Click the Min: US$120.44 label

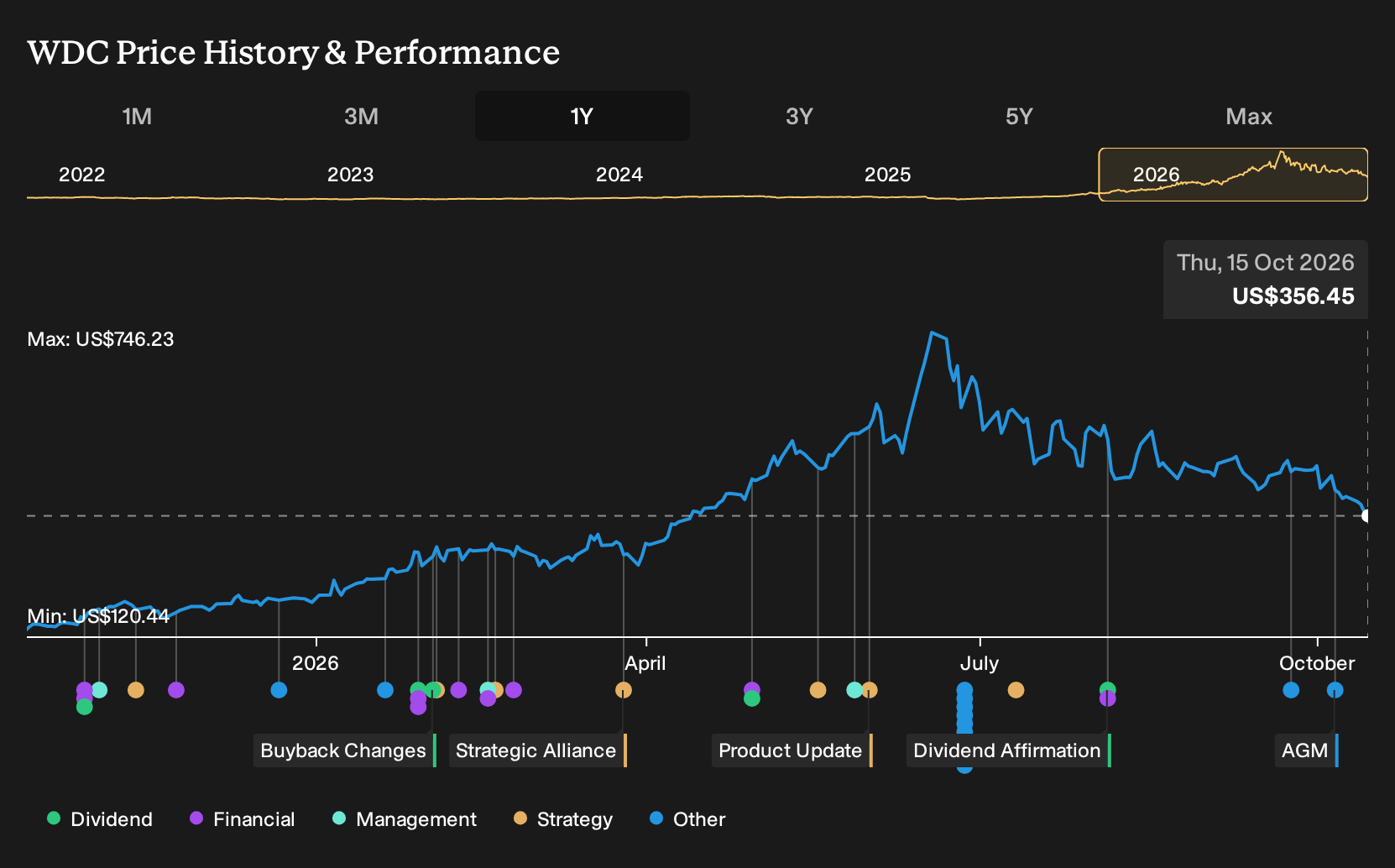tap(98, 616)
